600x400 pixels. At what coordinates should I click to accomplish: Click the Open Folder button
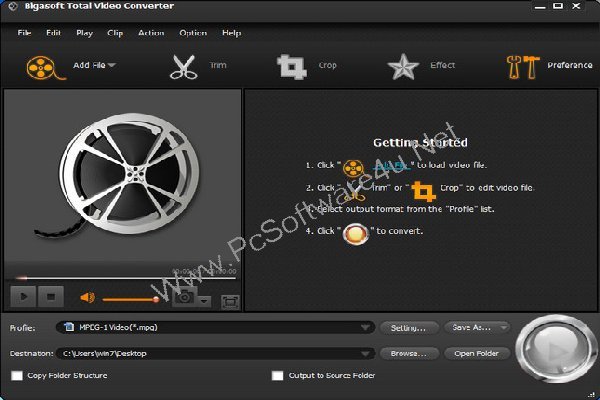pos(476,354)
